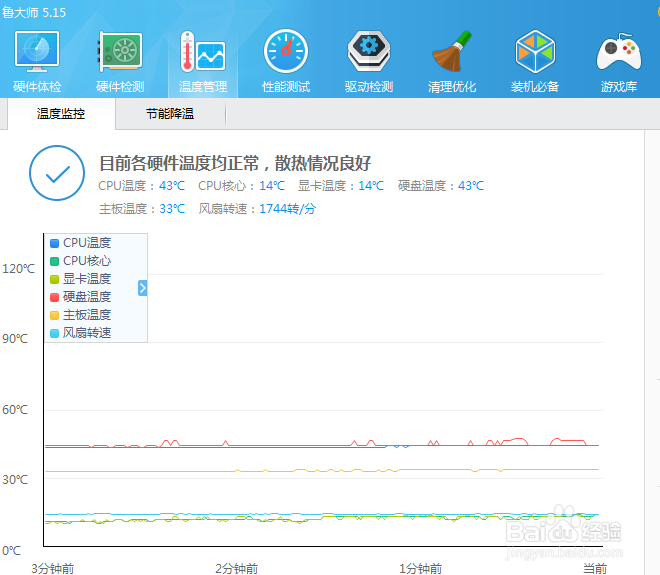The image size is (660, 575).
Task: Toggle the 硬盘温度 red legend series
Action: (80, 297)
